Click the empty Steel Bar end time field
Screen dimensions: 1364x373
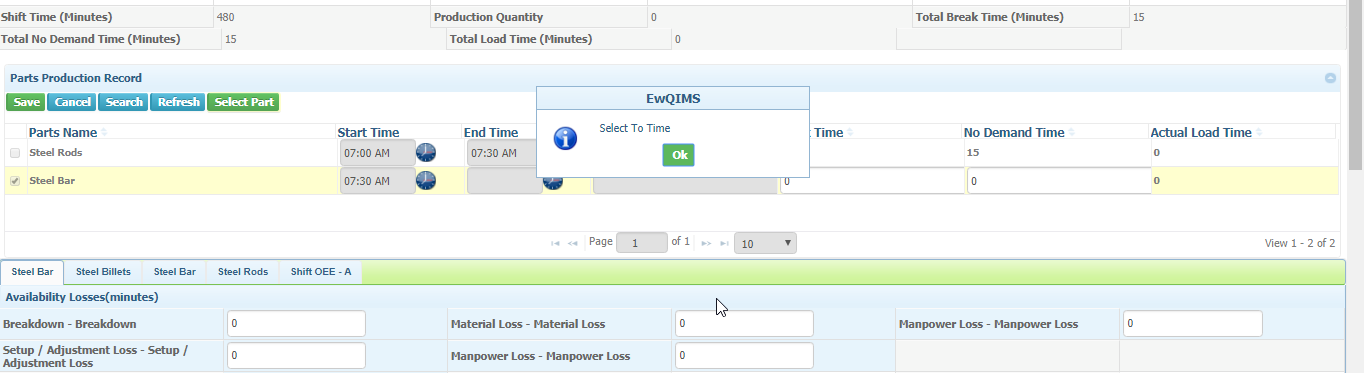504,181
